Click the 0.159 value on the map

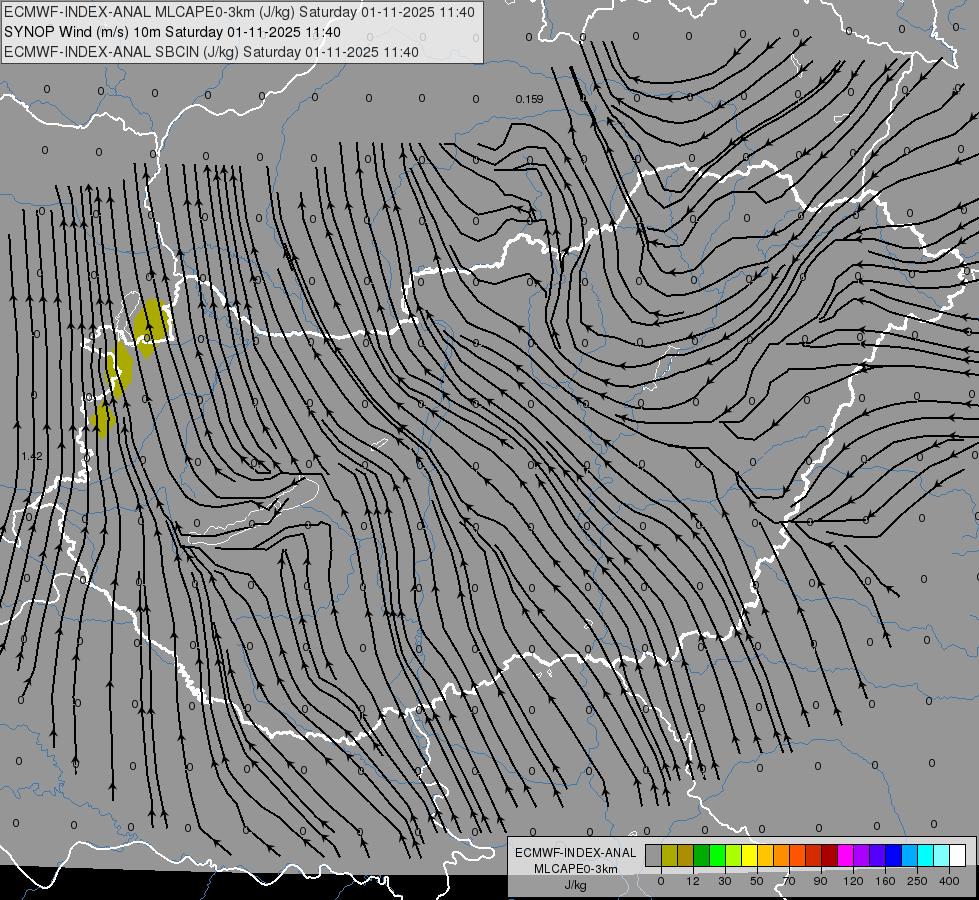coord(529,99)
